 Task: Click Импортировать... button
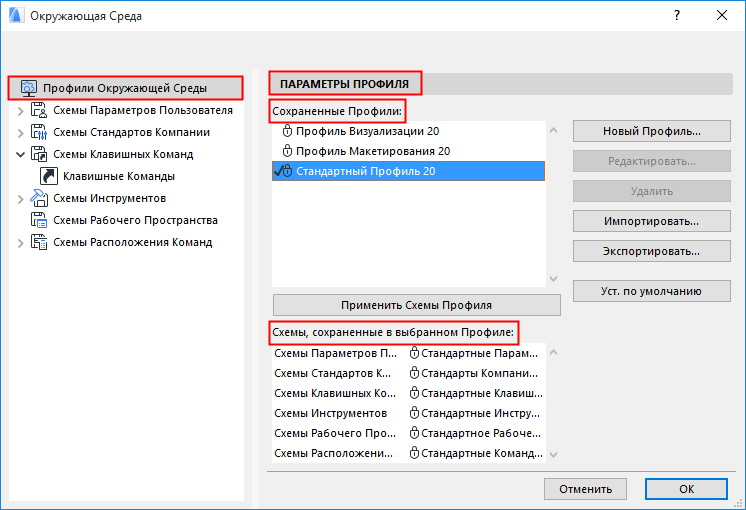(x=652, y=221)
